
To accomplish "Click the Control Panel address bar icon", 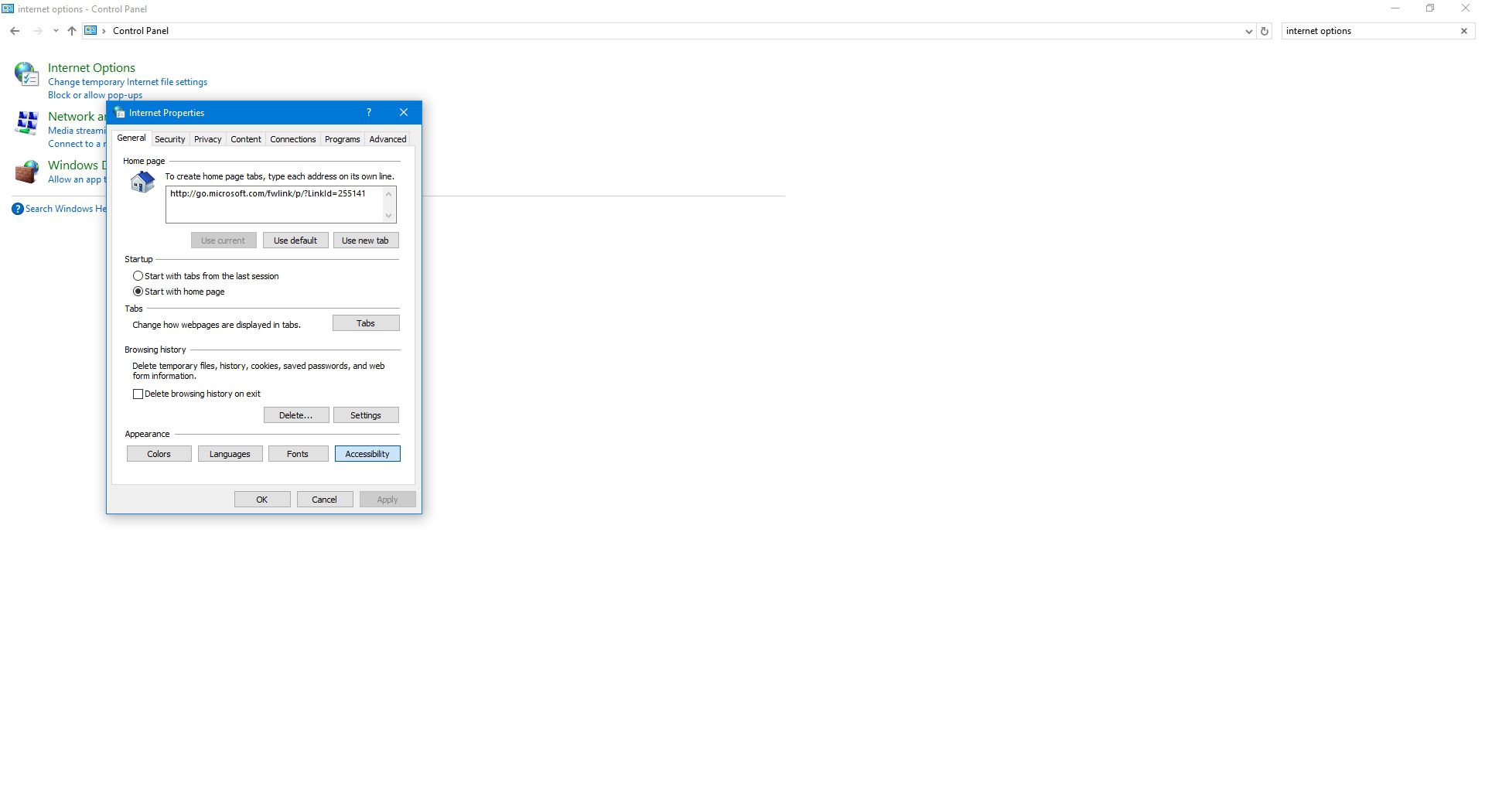I will coord(90,31).
